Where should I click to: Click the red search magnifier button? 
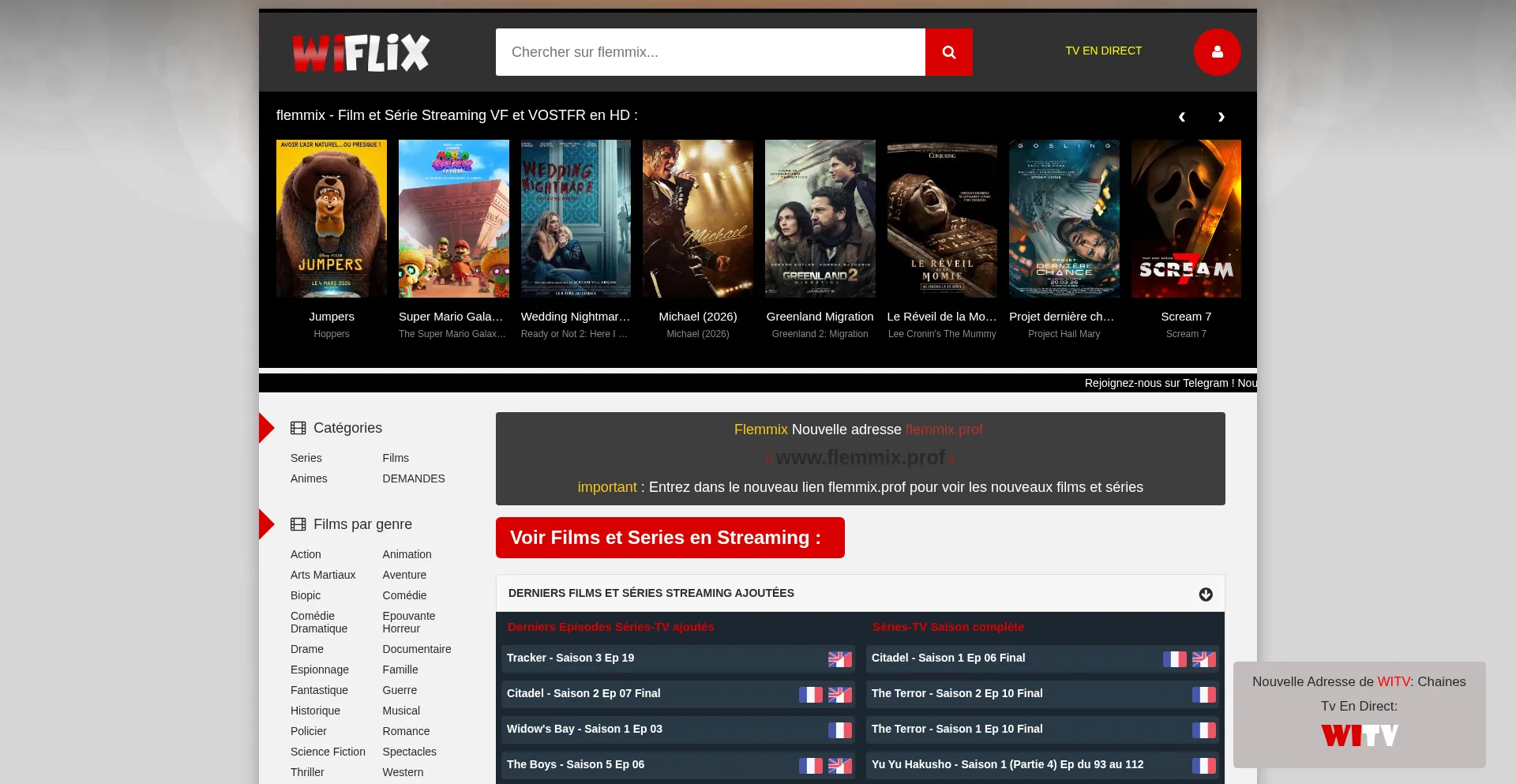coord(948,52)
